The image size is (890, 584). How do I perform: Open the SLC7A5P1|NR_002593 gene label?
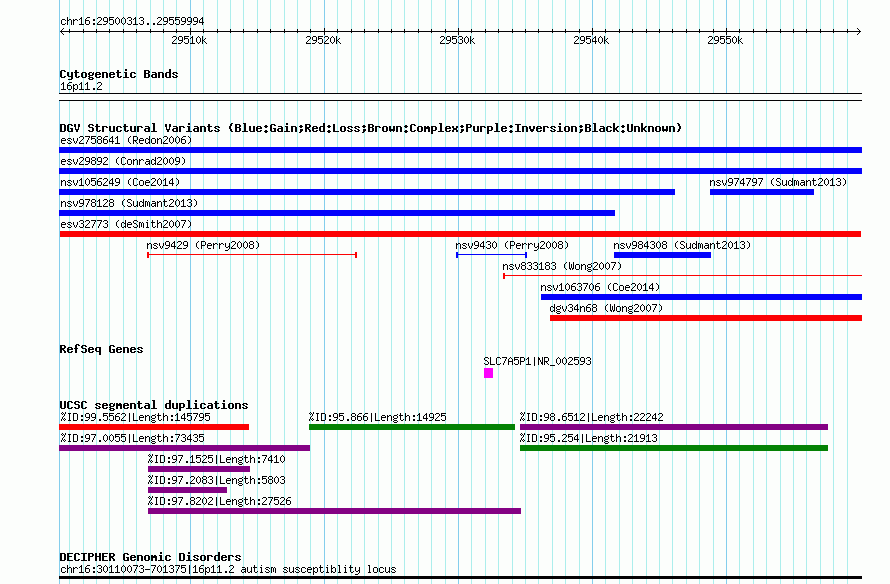[537, 362]
